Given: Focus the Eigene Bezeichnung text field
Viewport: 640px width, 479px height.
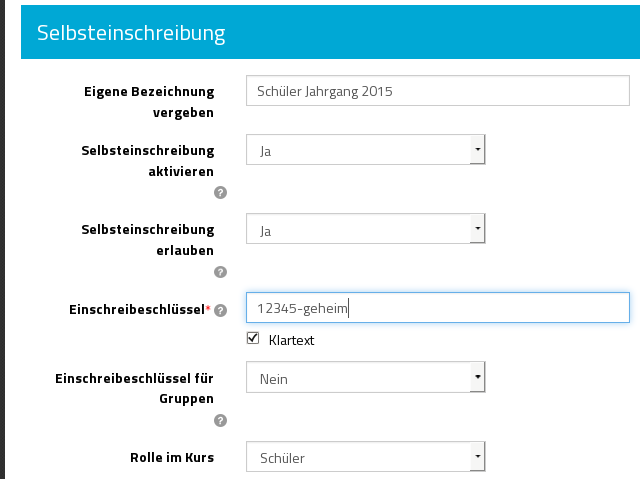Looking at the screenshot, I should (437, 90).
